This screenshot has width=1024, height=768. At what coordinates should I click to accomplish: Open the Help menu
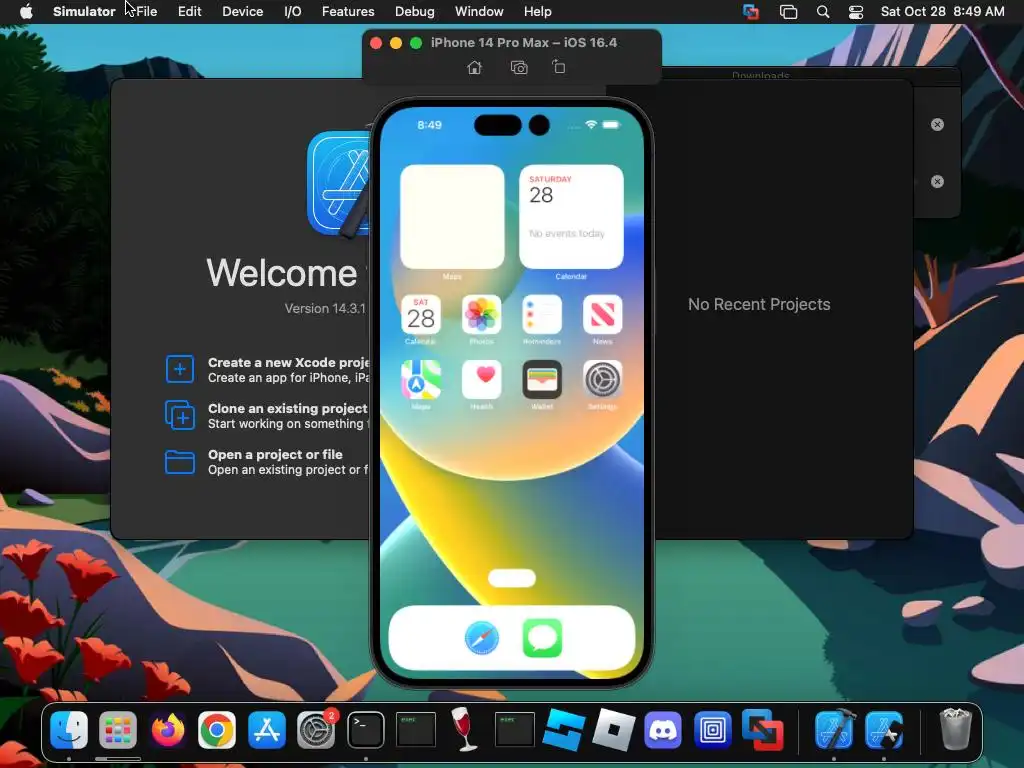pyautogui.click(x=537, y=12)
